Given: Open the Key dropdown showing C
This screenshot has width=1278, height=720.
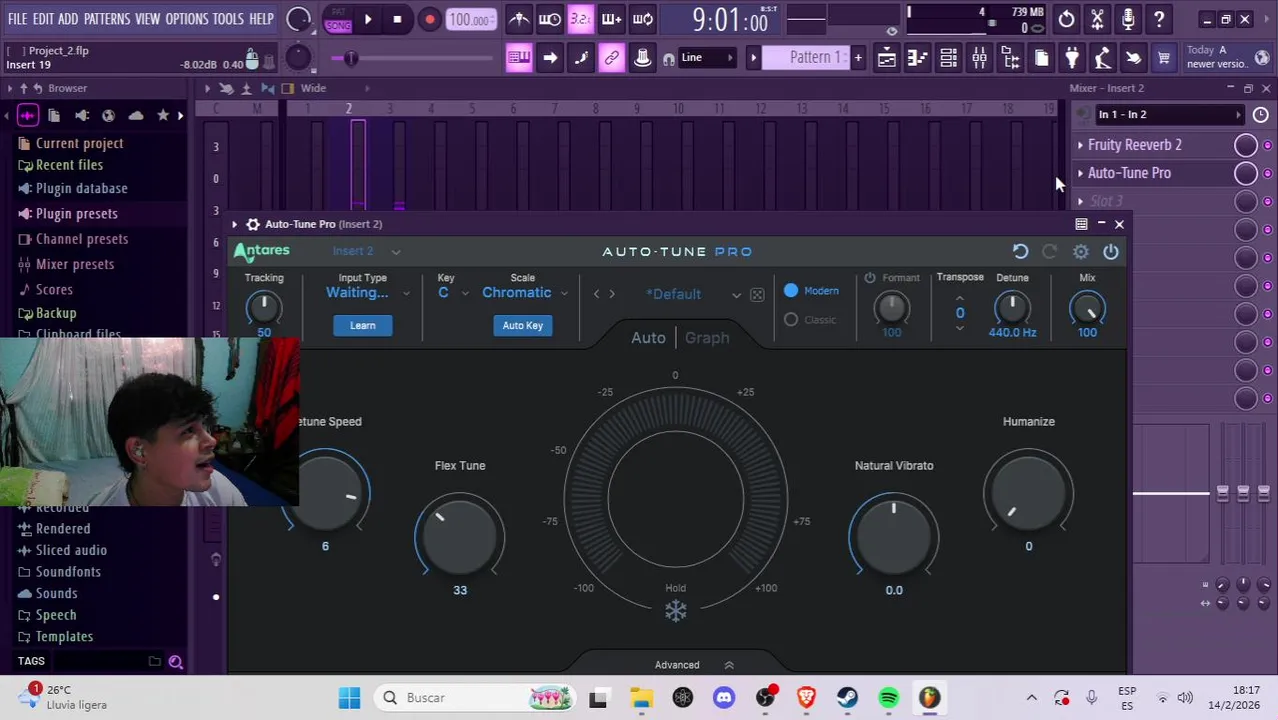Looking at the screenshot, I should [454, 293].
